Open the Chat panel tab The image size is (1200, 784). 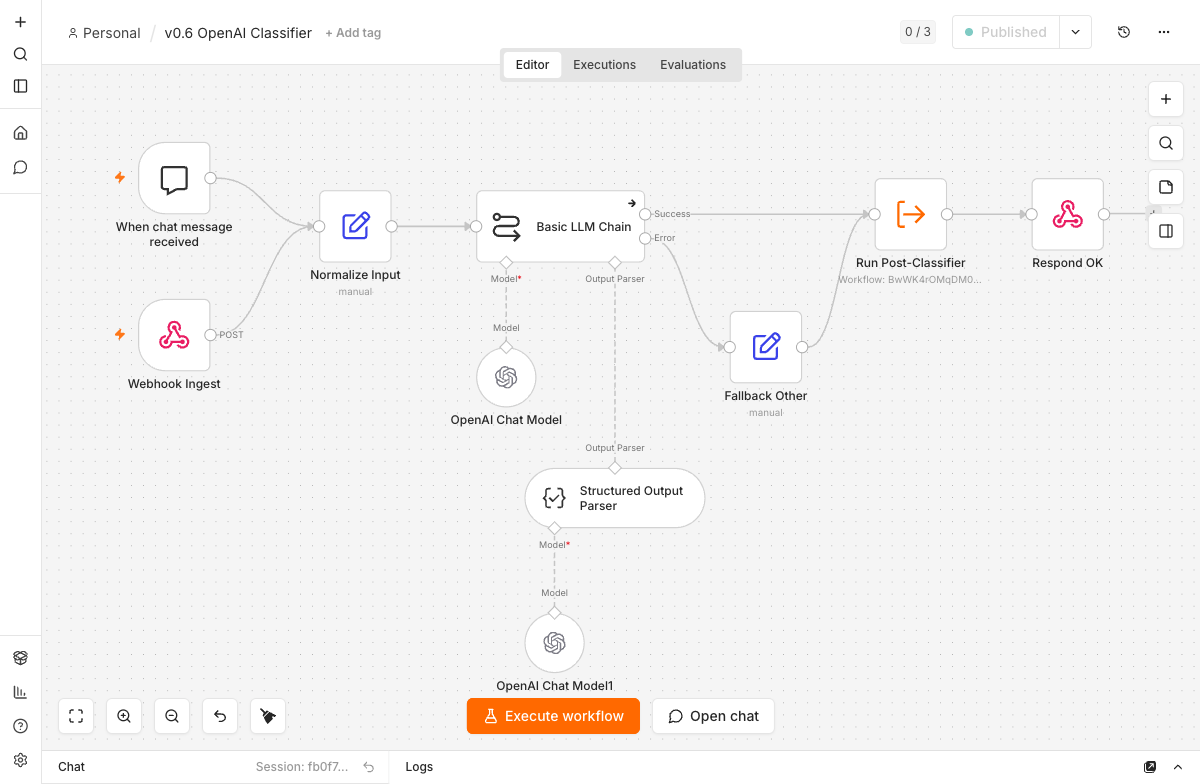71,767
